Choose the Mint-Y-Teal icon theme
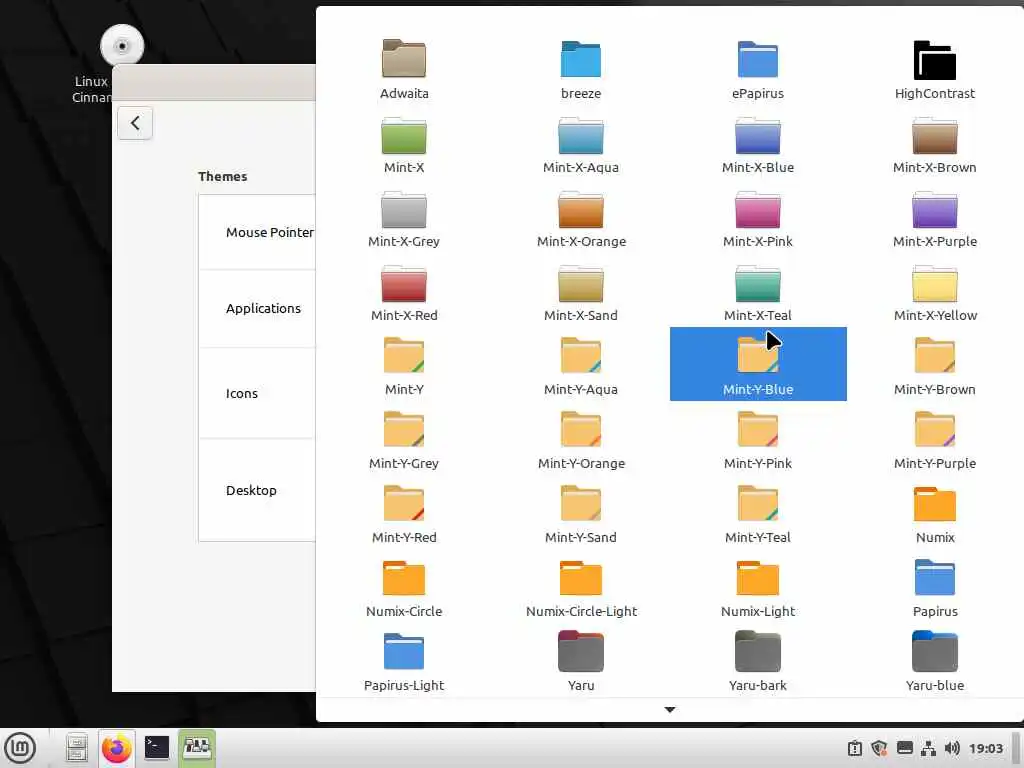The image size is (1024, 768). [x=758, y=512]
